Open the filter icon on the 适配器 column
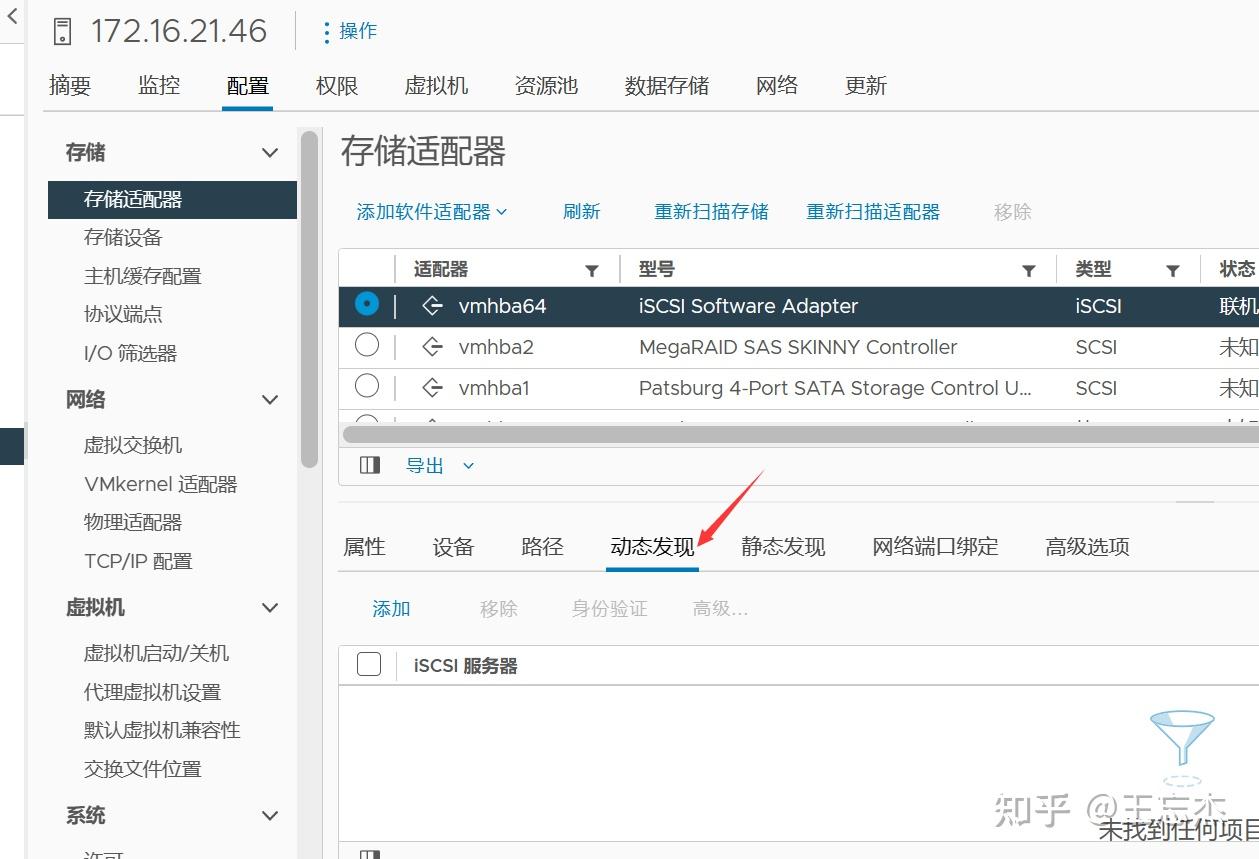 pyautogui.click(x=592, y=269)
